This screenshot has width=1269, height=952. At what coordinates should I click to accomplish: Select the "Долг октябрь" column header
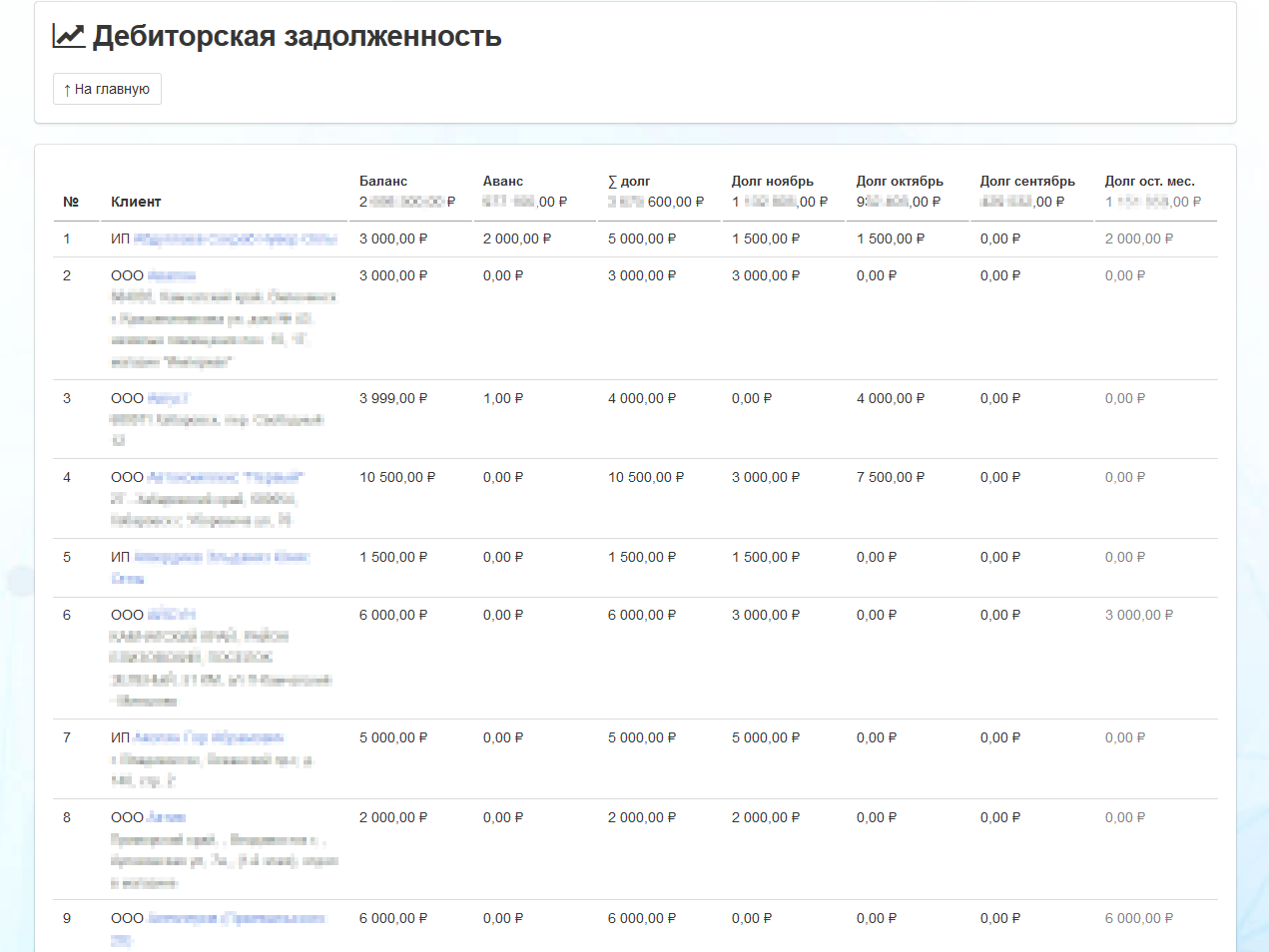click(x=899, y=182)
